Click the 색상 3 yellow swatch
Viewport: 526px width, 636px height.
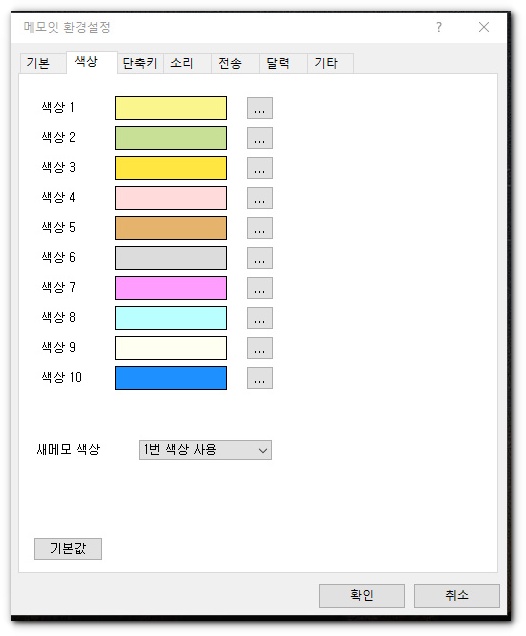click(171, 168)
